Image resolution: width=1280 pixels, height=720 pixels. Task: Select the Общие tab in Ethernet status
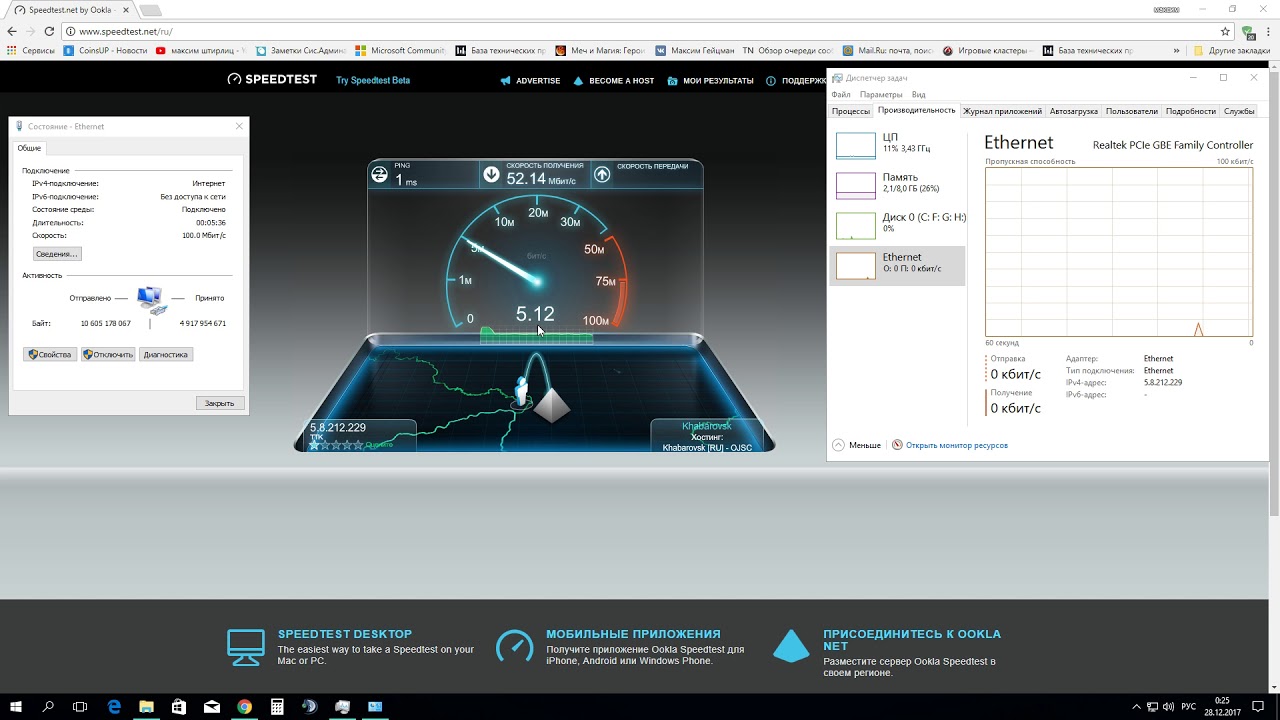tap(30, 148)
